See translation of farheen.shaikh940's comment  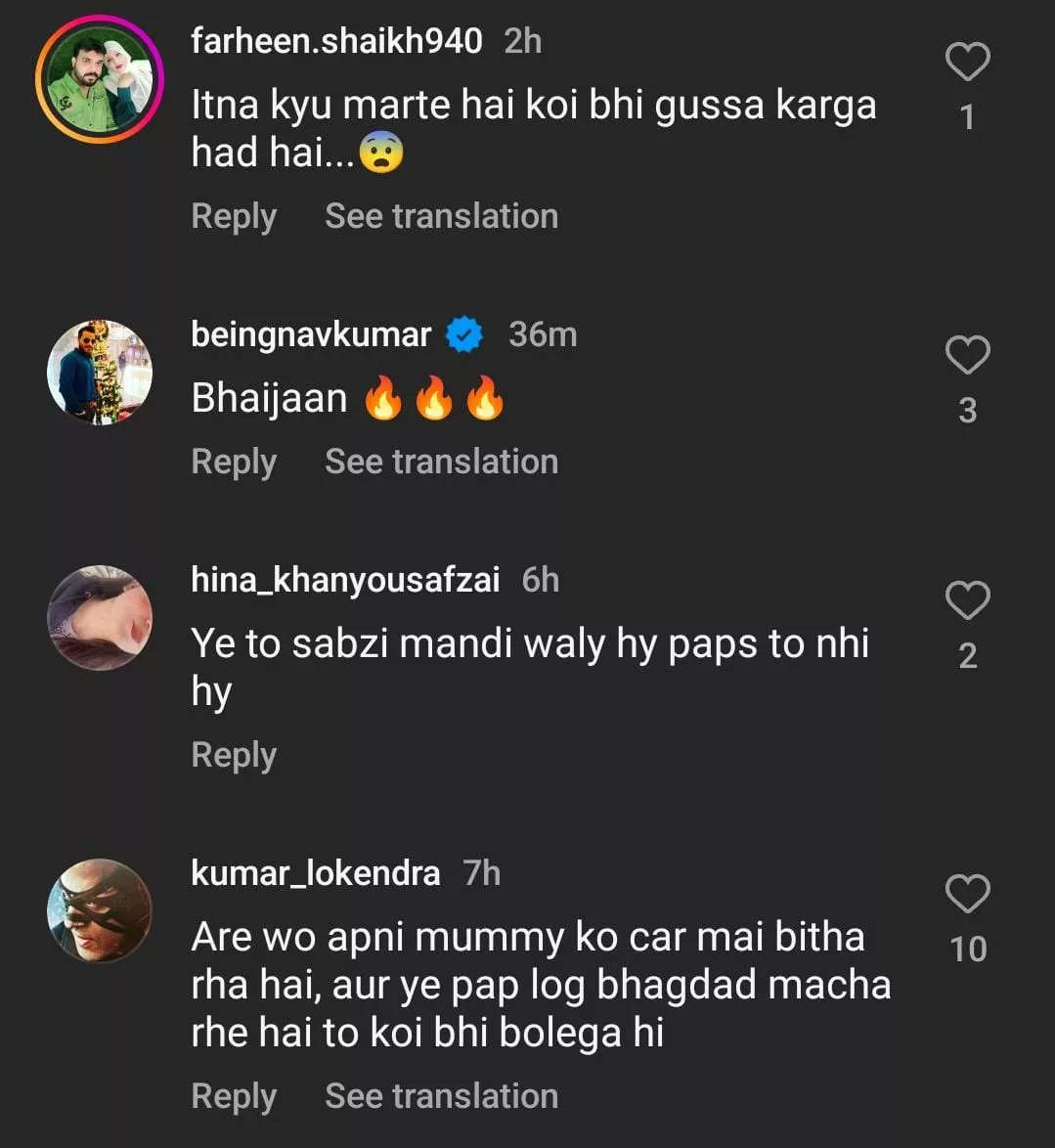tap(441, 216)
